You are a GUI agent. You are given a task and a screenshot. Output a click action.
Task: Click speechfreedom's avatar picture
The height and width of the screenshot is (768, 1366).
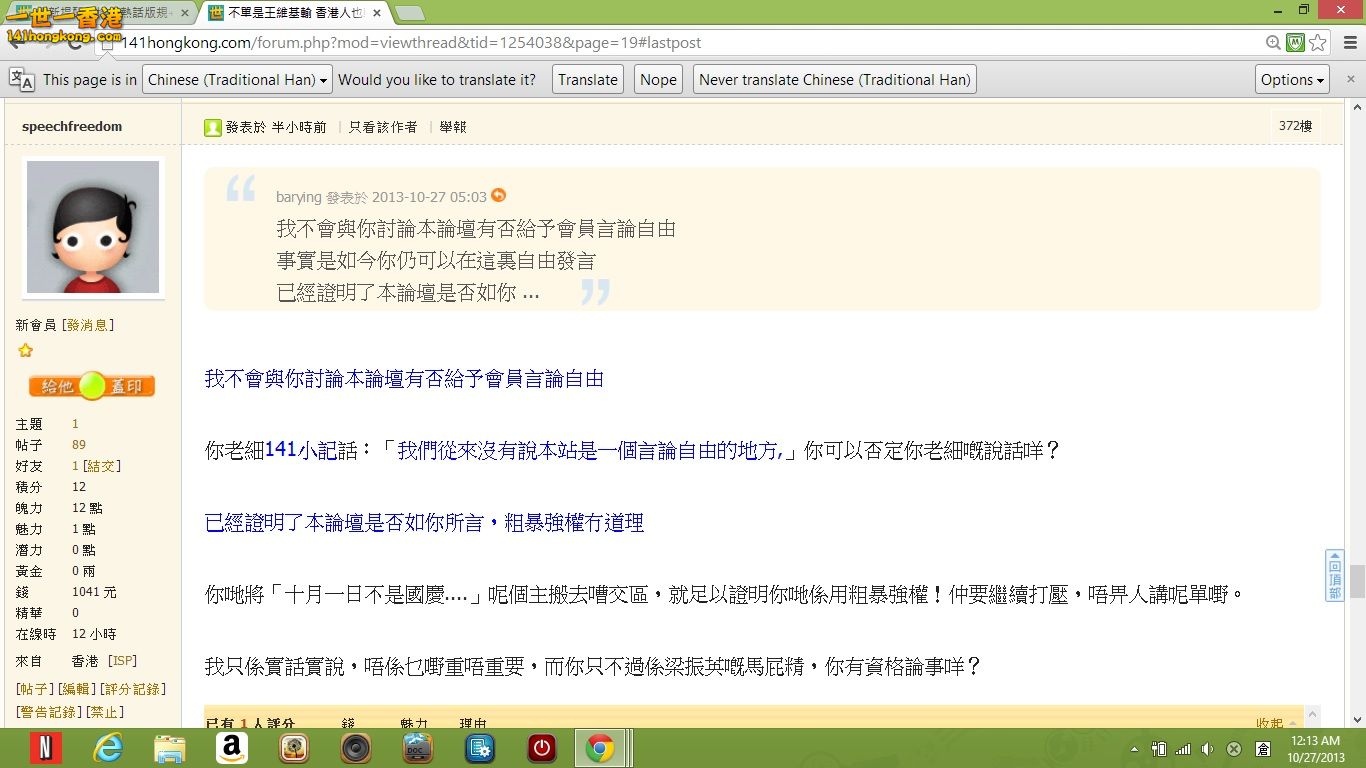tap(93, 227)
